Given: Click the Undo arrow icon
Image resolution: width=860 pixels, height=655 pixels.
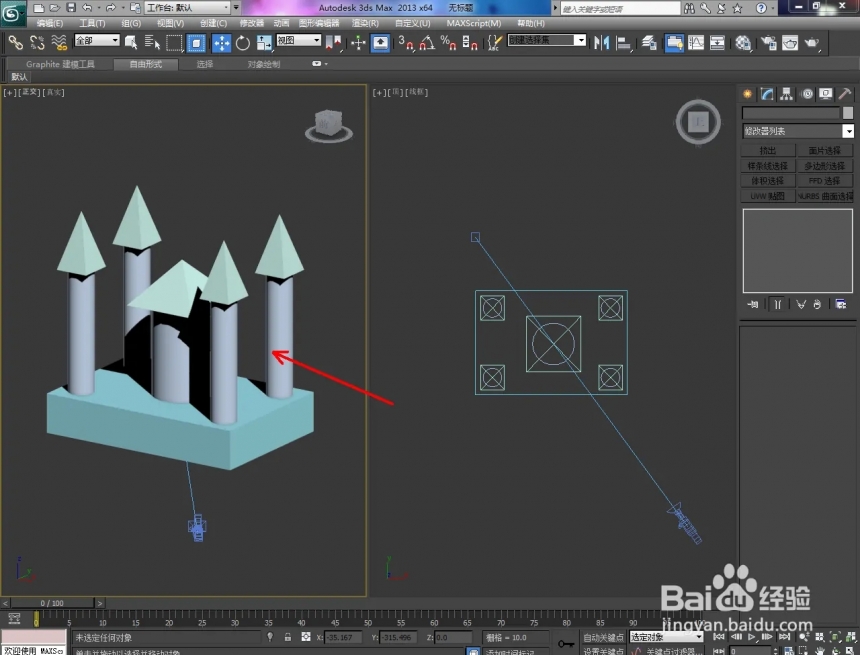Looking at the screenshot, I should [x=87, y=8].
